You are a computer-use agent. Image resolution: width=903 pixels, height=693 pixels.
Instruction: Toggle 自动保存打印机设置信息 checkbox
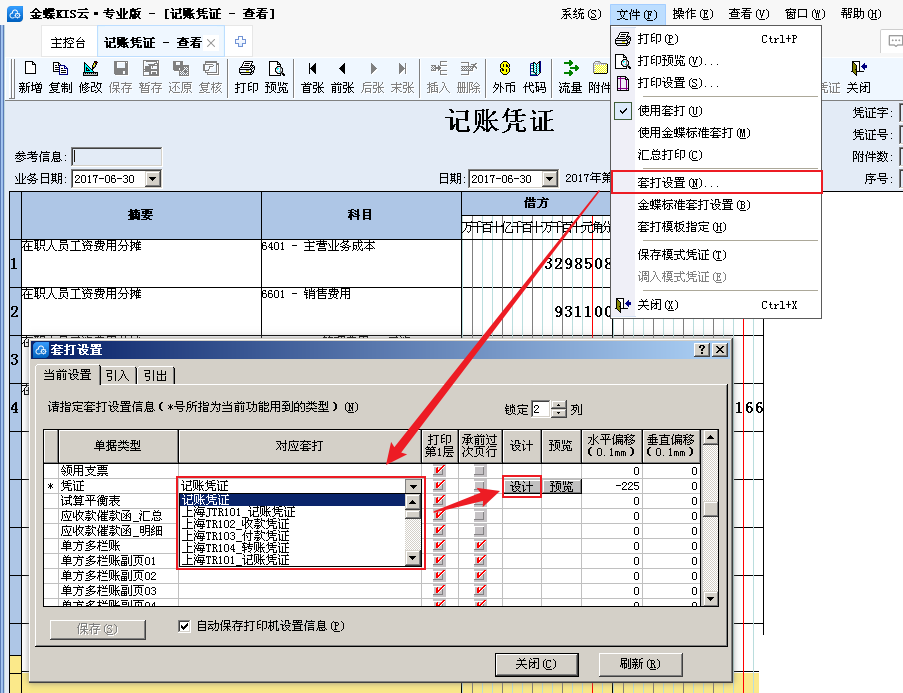click(184, 627)
